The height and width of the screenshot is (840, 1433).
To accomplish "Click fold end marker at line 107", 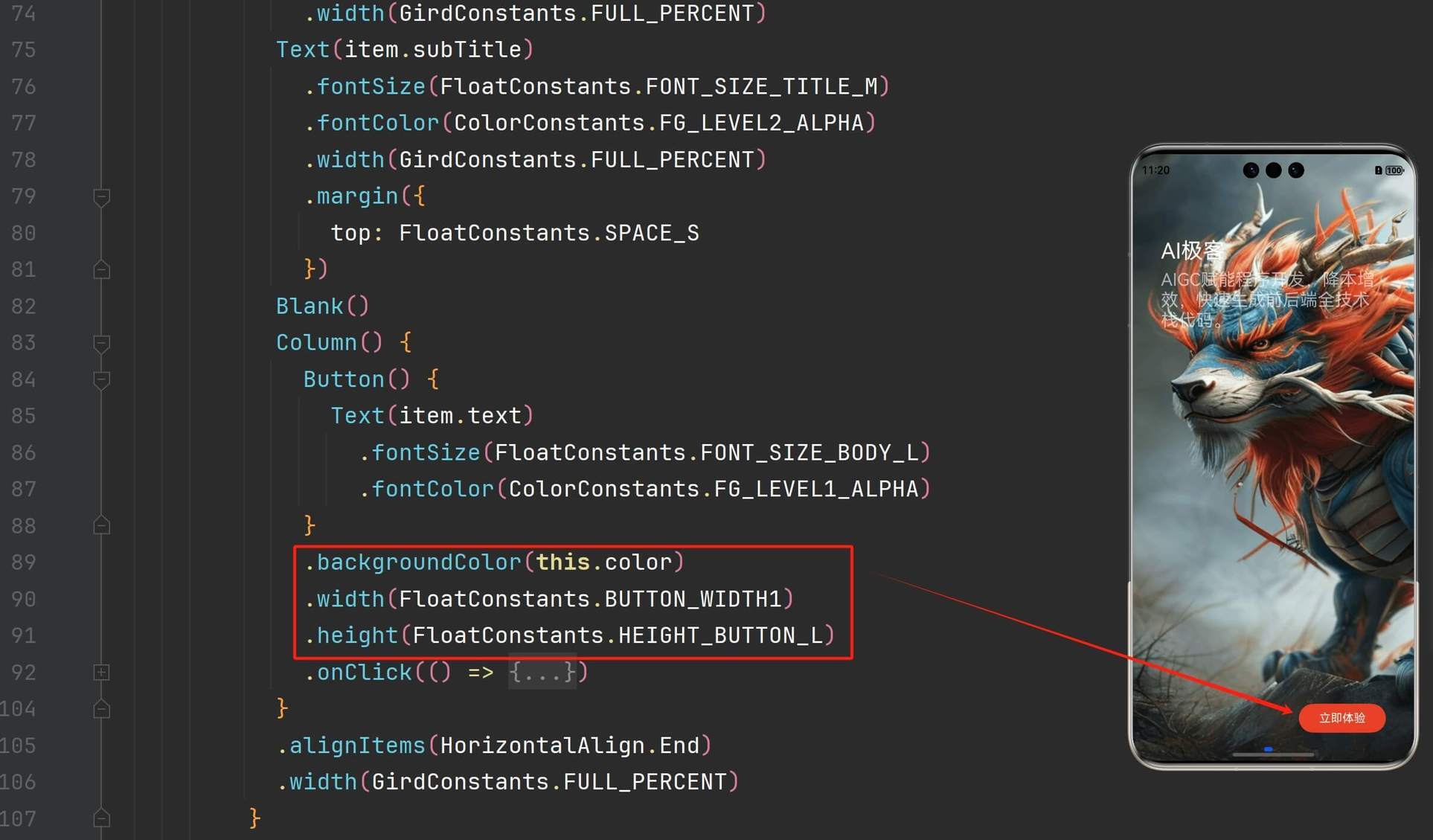I will pyautogui.click(x=102, y=818).
